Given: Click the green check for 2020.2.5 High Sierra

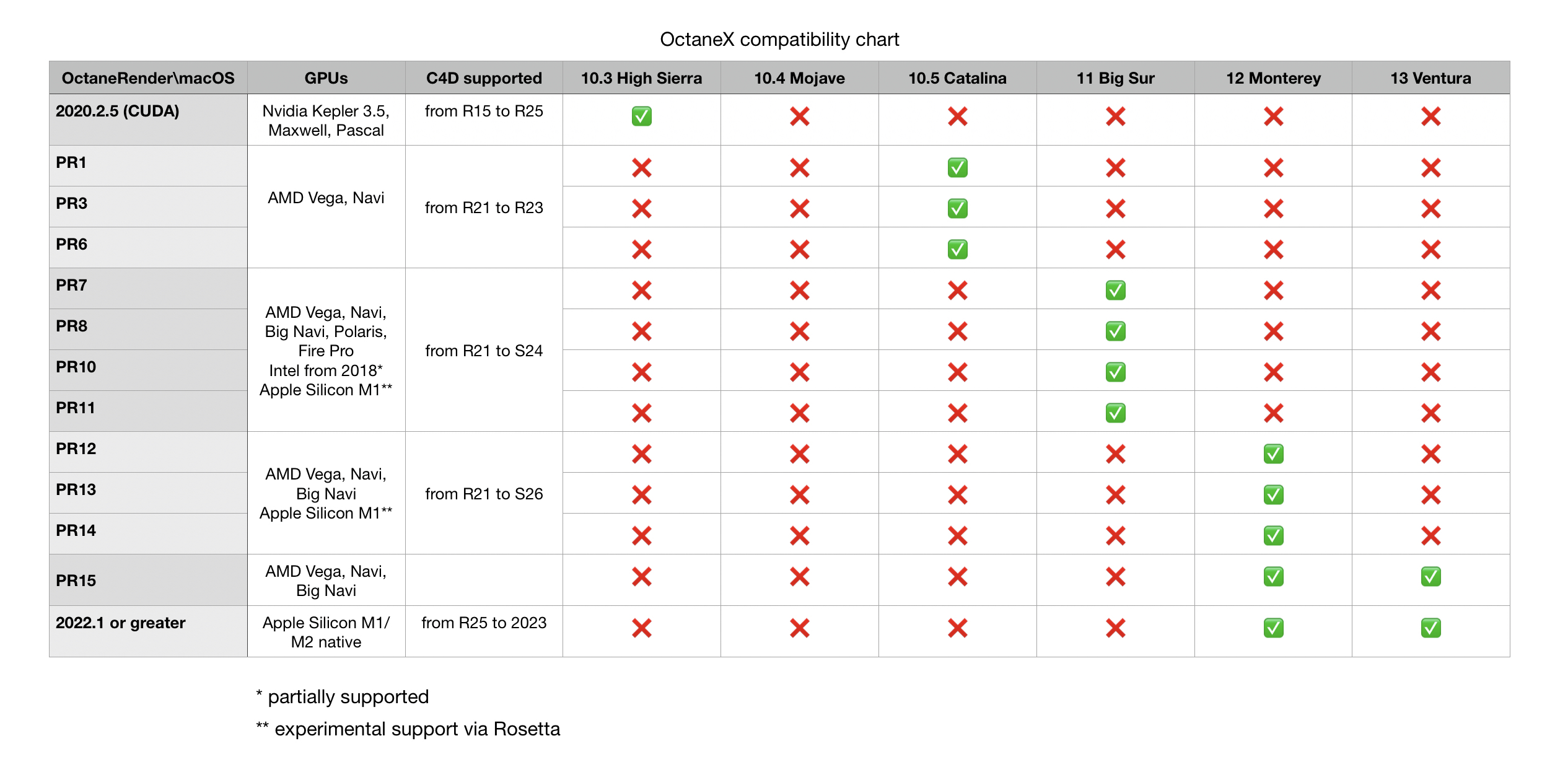Looking at the screenshot, I should pos(641,116).
